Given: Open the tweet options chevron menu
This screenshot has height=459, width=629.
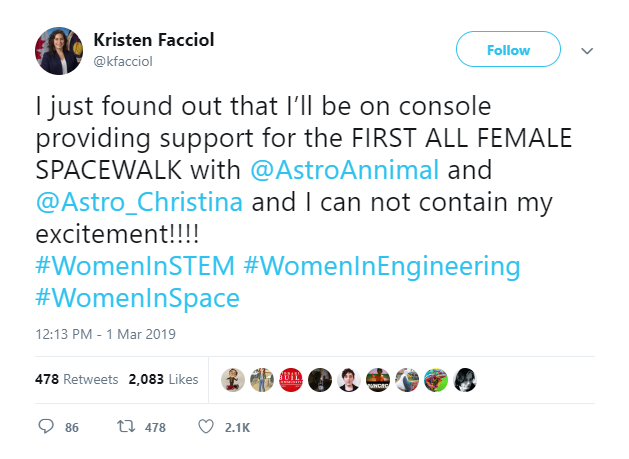Looking at the screenshot, I should 587,50.
